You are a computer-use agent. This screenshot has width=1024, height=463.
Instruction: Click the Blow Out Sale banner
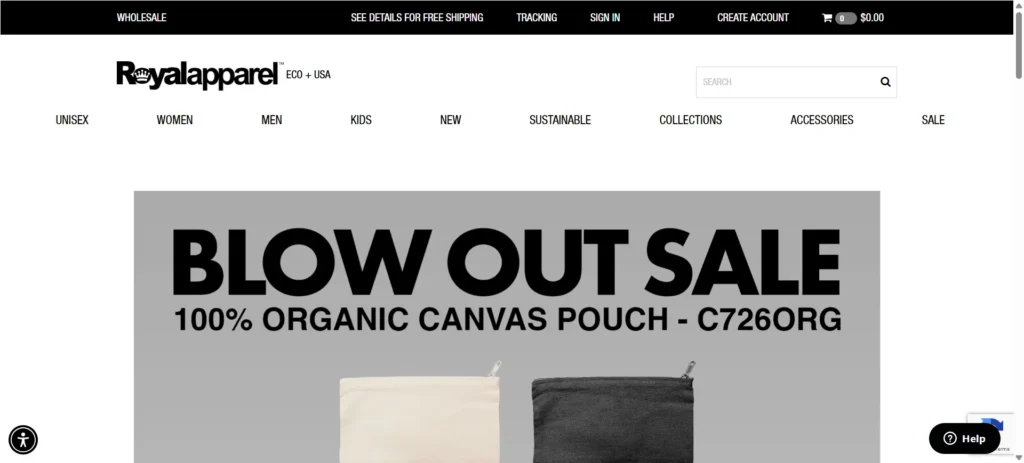[507, 327]
